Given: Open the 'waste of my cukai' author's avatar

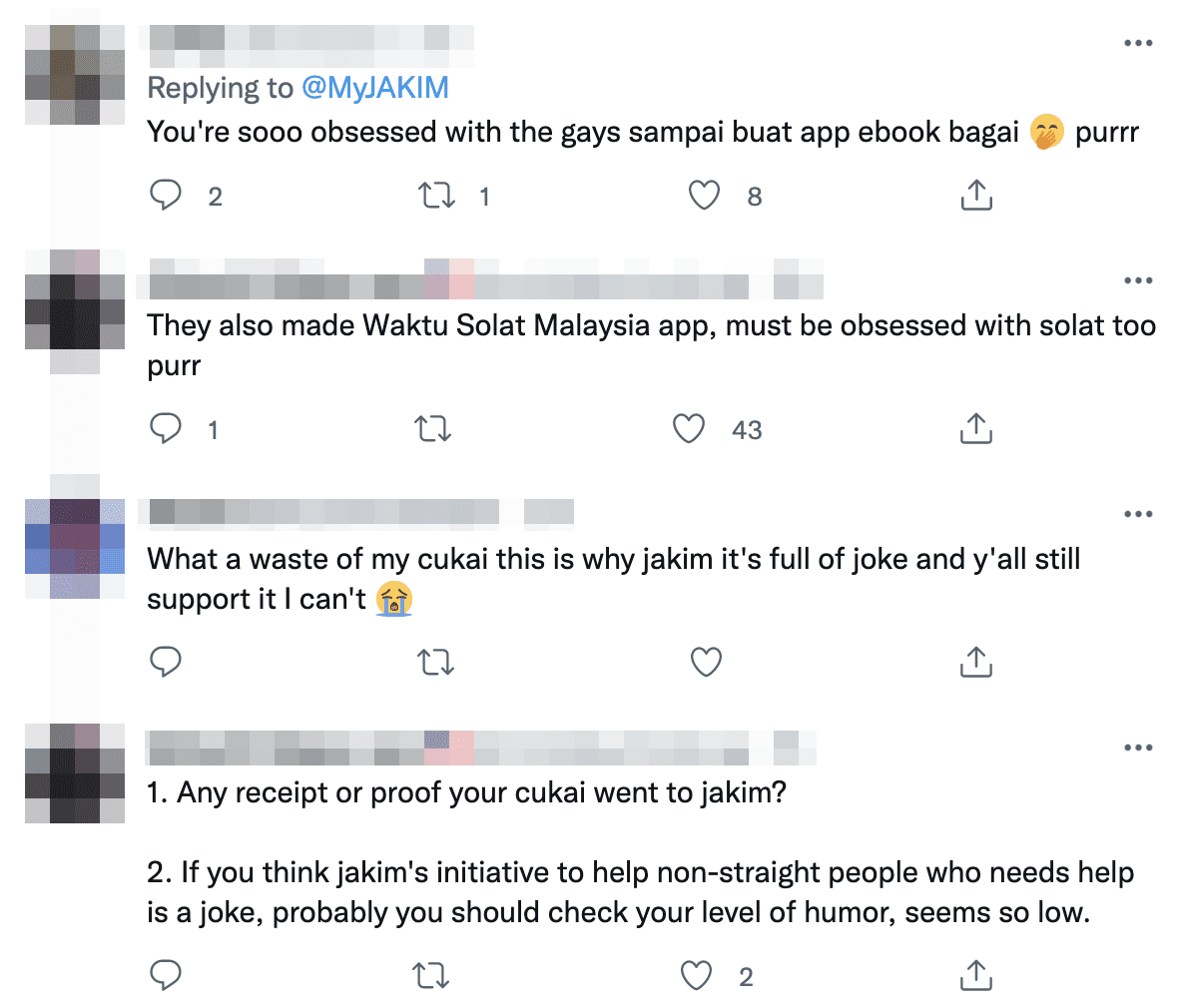Looking at the screenshot, I should 75,548.
